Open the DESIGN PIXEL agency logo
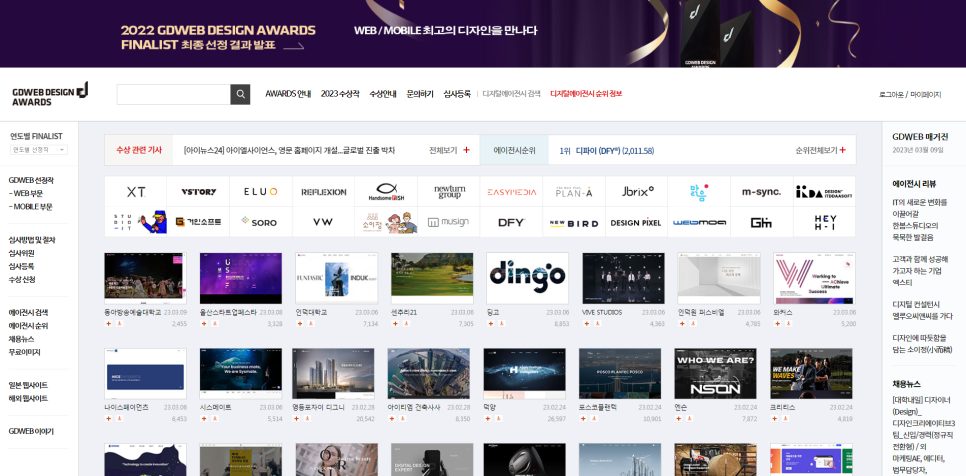This screenshot has width=966, height=476. click(637, 222)
